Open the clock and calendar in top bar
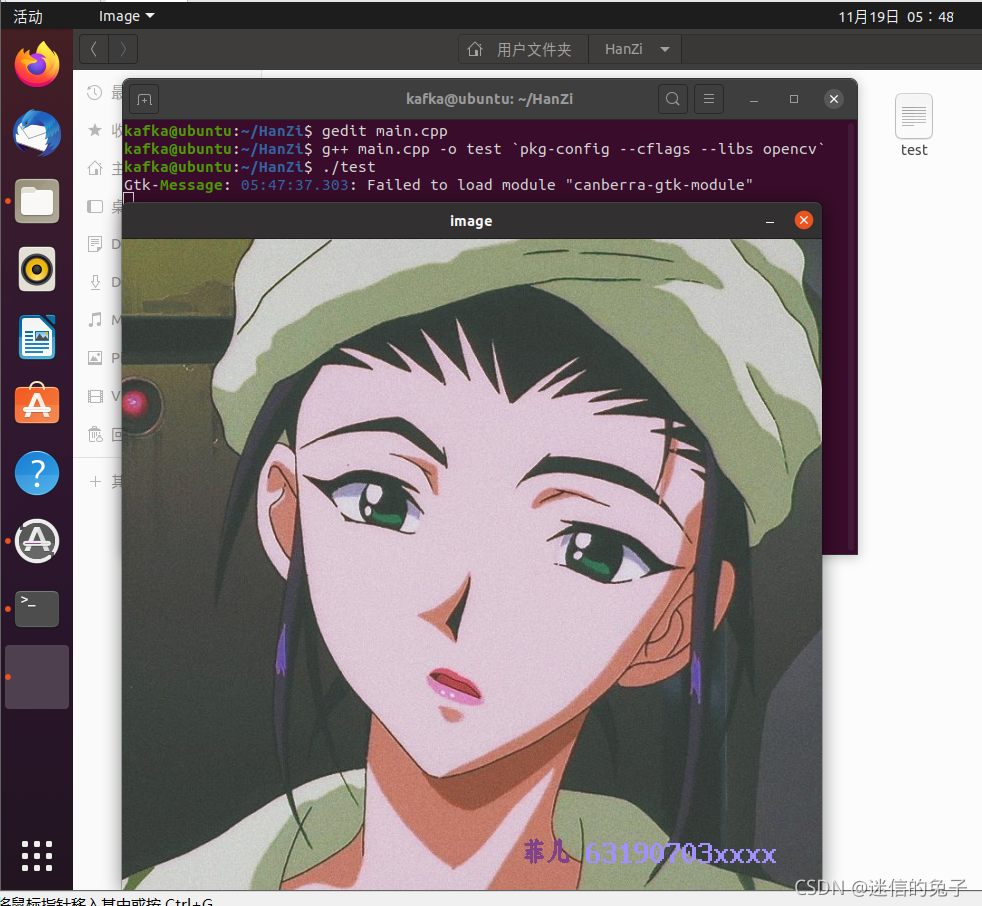Viewport: 982px width, 906px height. click(896, 17)
